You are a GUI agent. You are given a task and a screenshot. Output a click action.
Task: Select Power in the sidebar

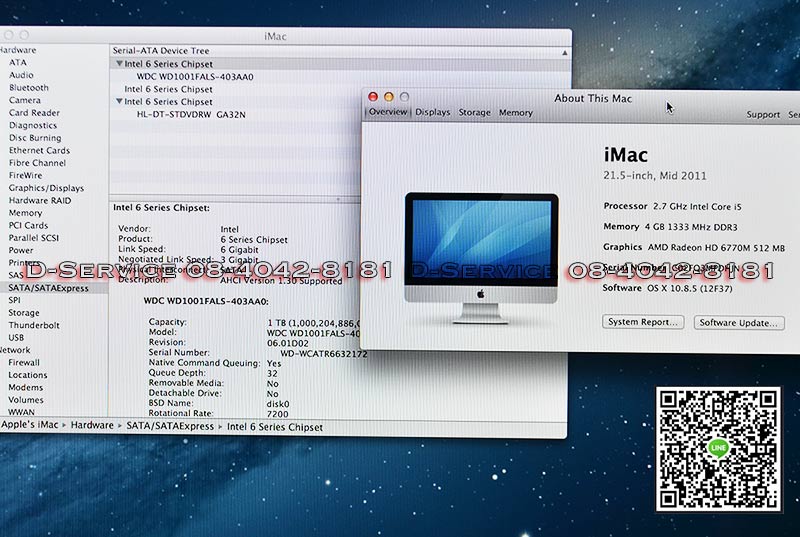click(21, 250)
